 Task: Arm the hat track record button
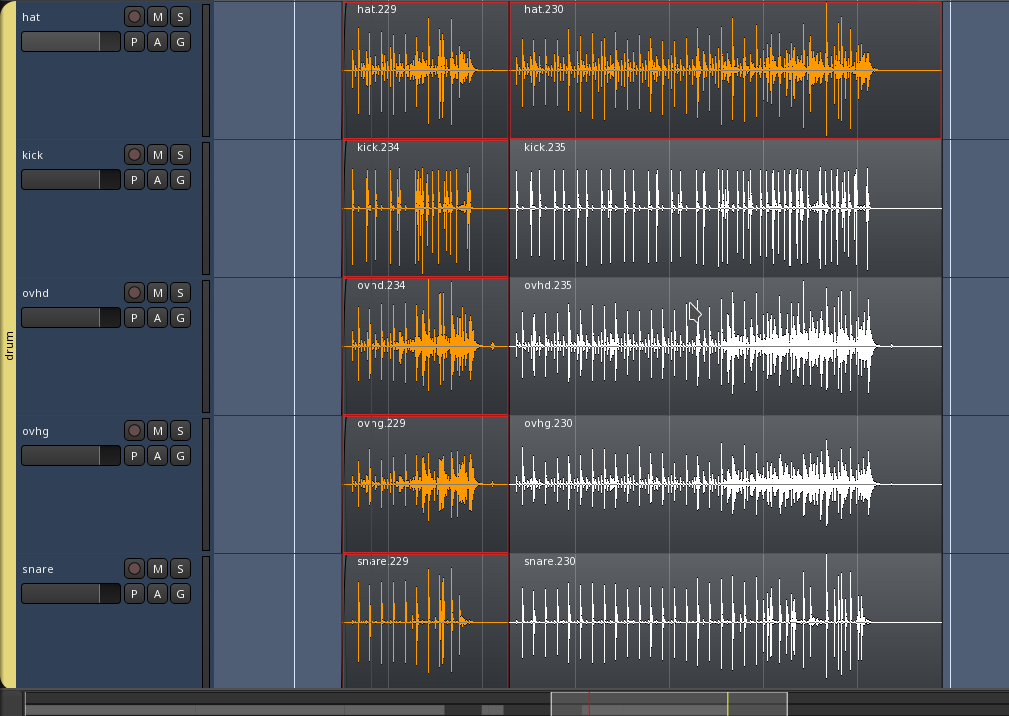[x=134, y=17]
